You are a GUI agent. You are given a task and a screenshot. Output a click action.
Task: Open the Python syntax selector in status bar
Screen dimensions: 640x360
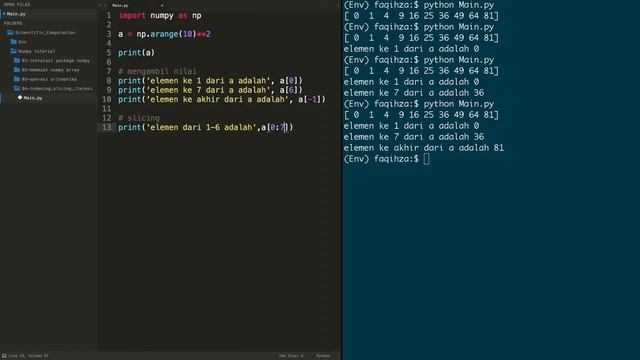[323, 356]
